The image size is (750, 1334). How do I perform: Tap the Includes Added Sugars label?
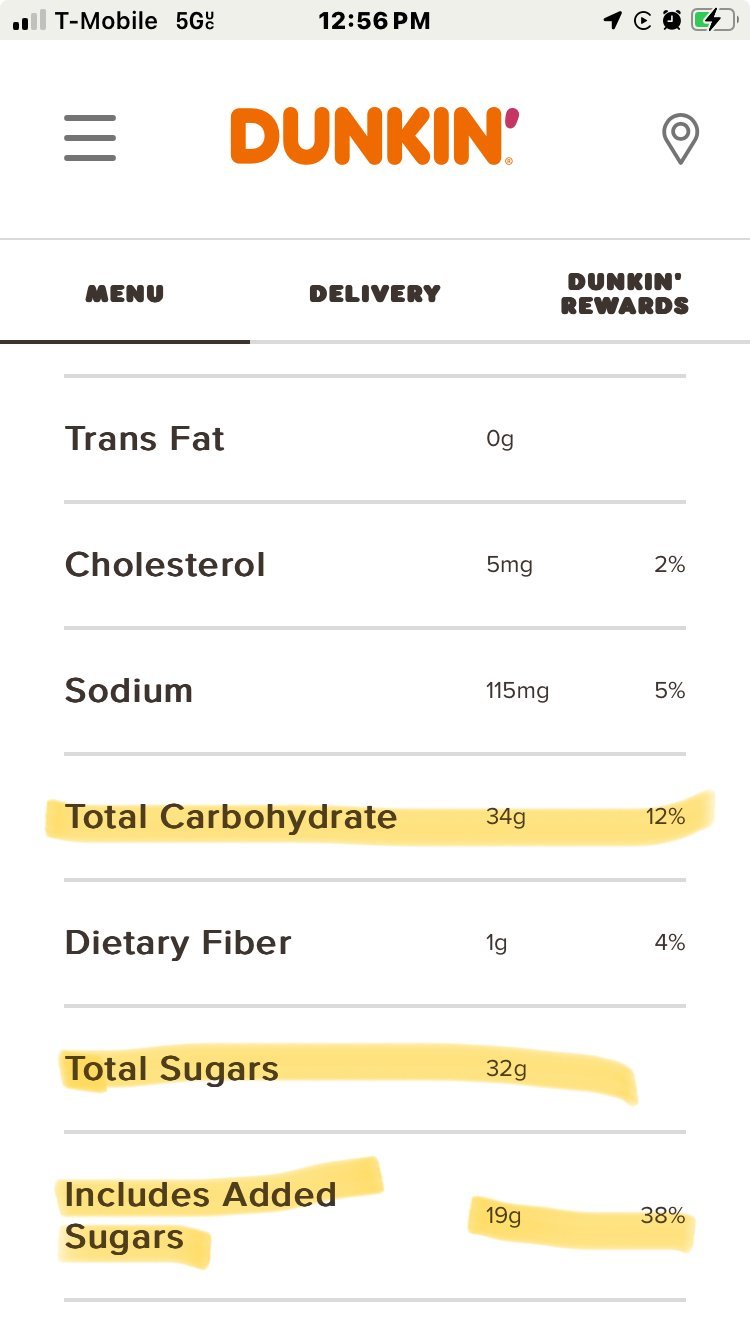coord(200,1216)
